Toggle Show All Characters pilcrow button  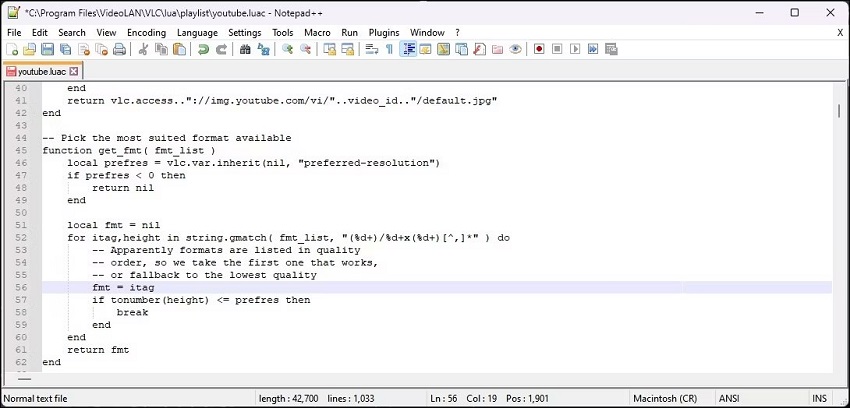pos(389,49)
